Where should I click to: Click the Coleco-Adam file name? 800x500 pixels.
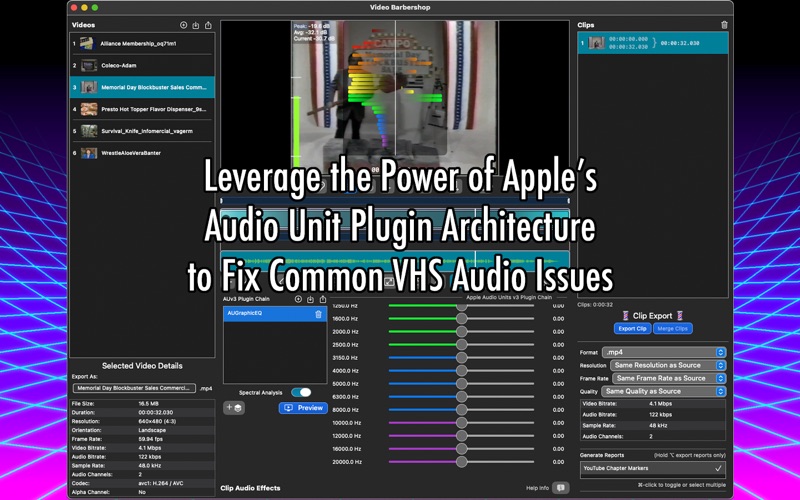[118, 65]
